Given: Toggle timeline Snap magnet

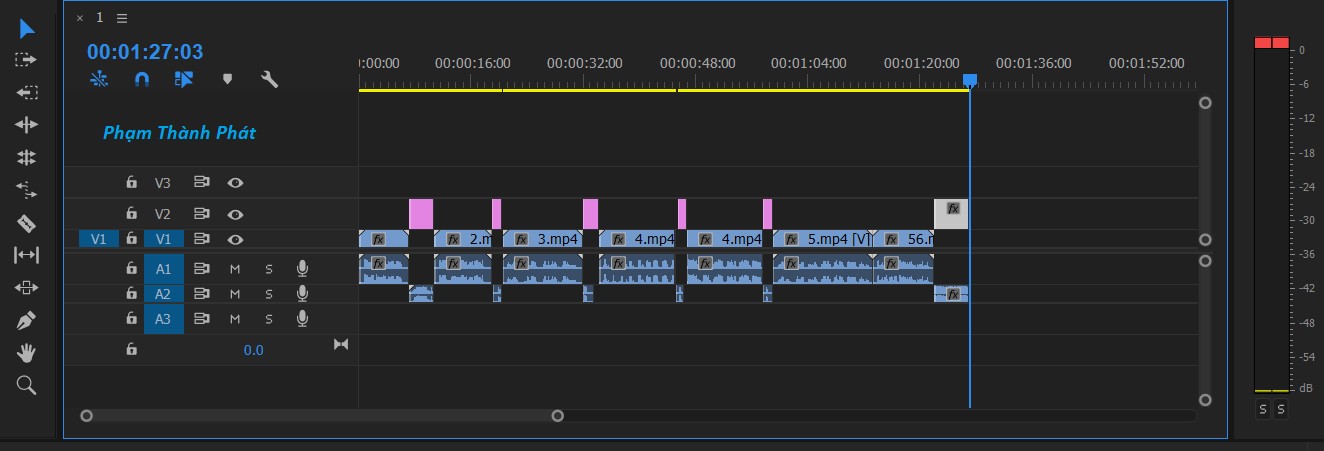Looking at the screenshot, I should [x=141, y=79].
